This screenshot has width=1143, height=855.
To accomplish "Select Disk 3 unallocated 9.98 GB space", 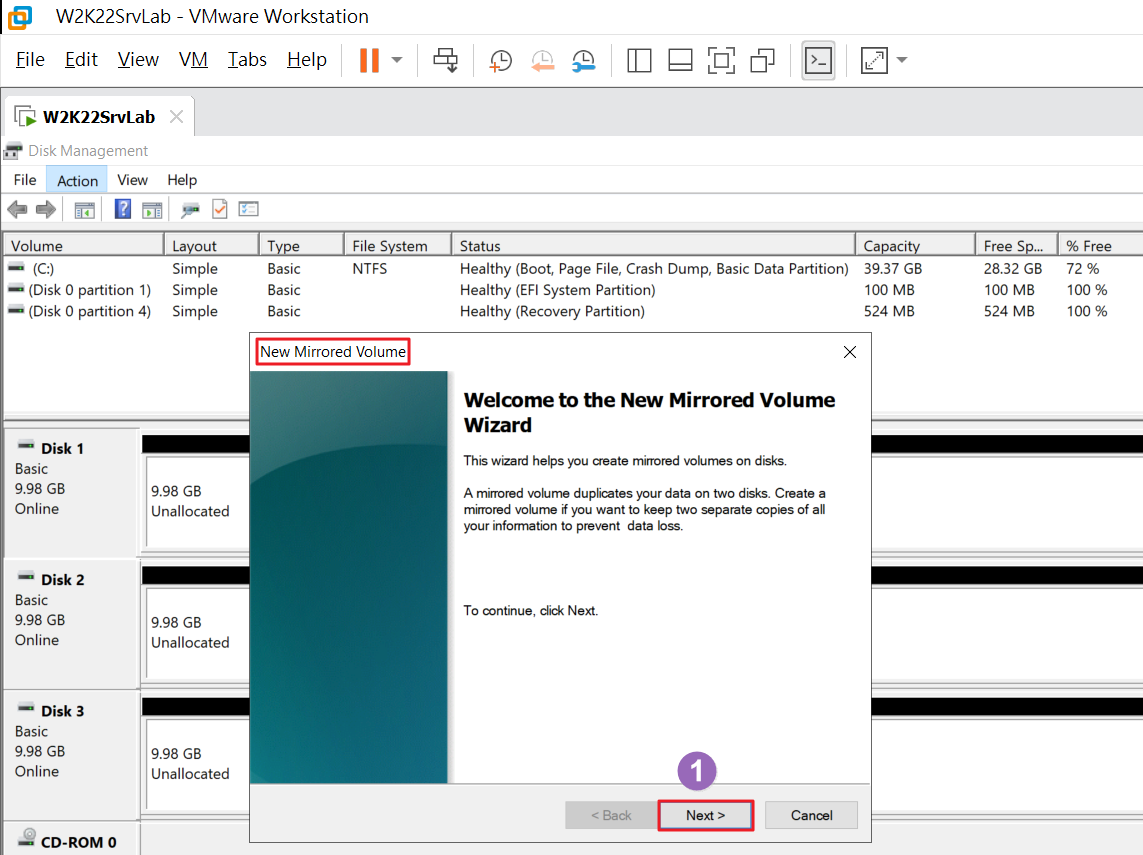I will coord(197,764).
